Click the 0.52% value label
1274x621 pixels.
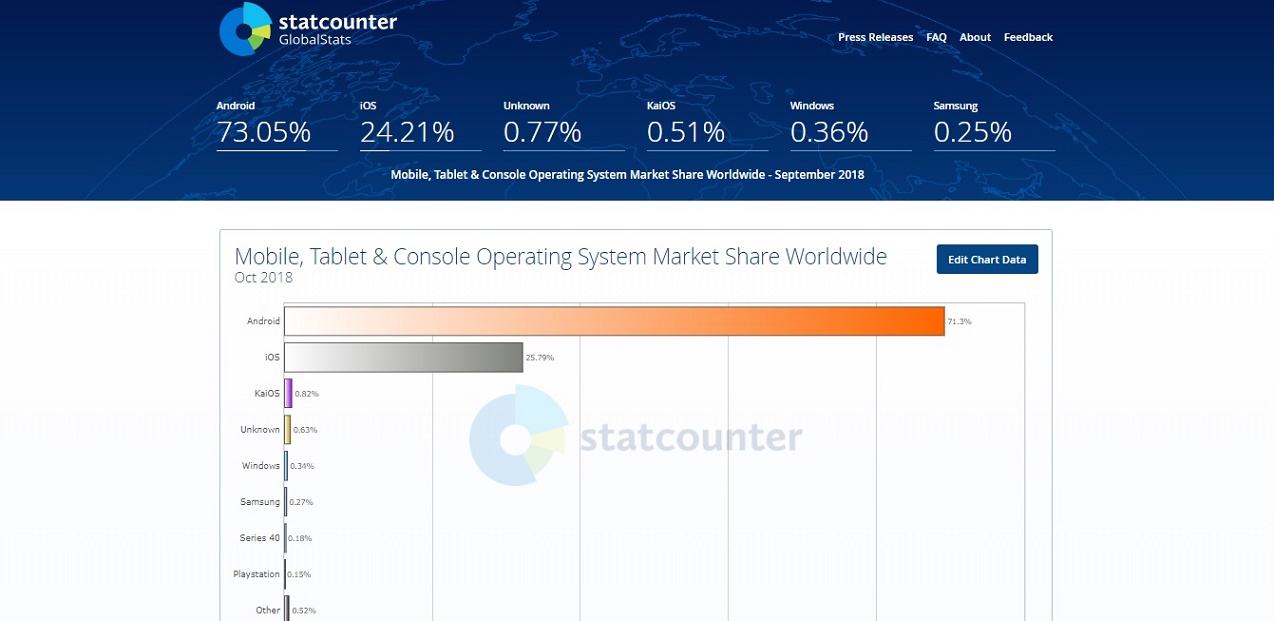tap(303, 610)
